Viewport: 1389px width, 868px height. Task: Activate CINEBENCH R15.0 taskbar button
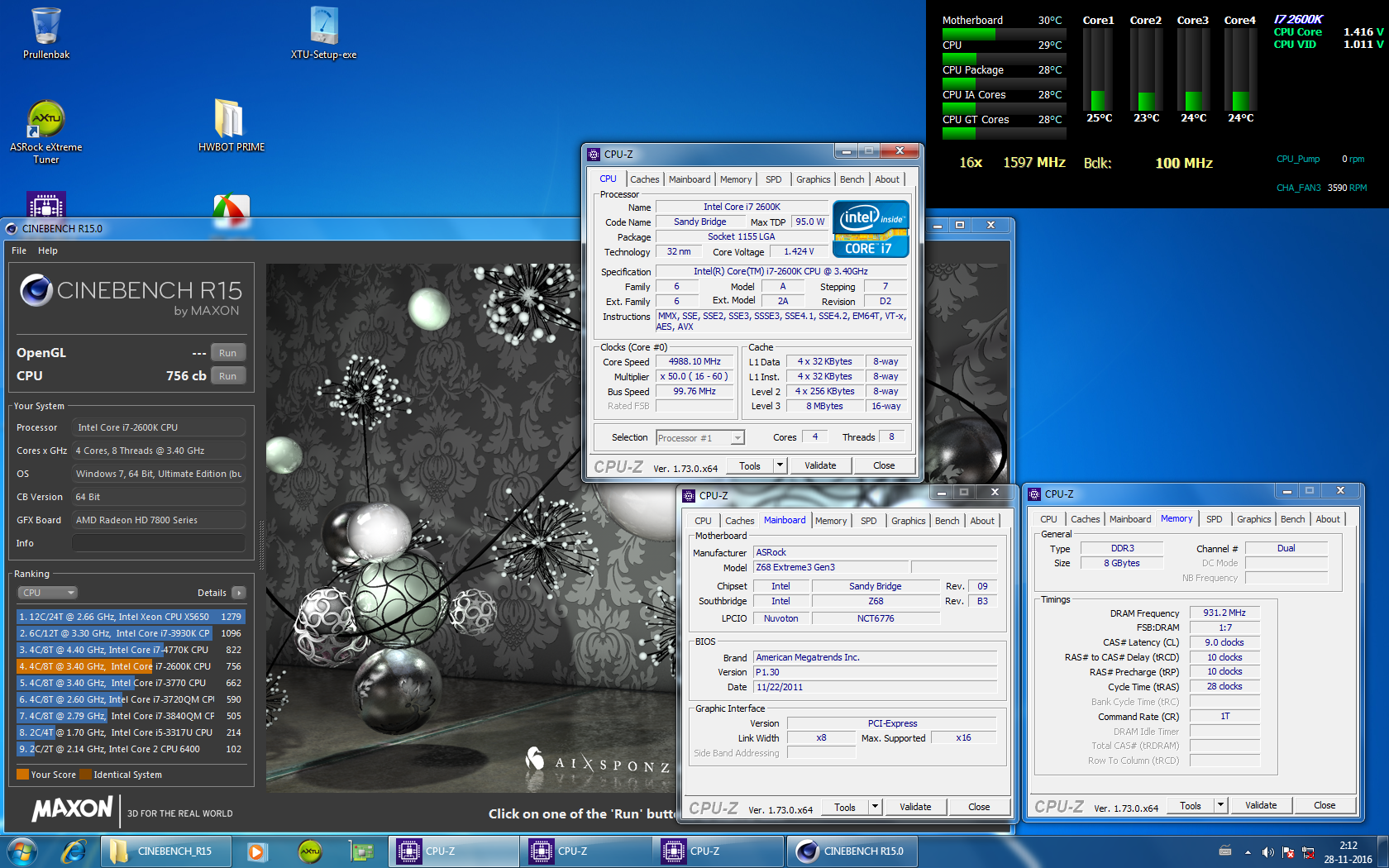[x=852, y=851]
